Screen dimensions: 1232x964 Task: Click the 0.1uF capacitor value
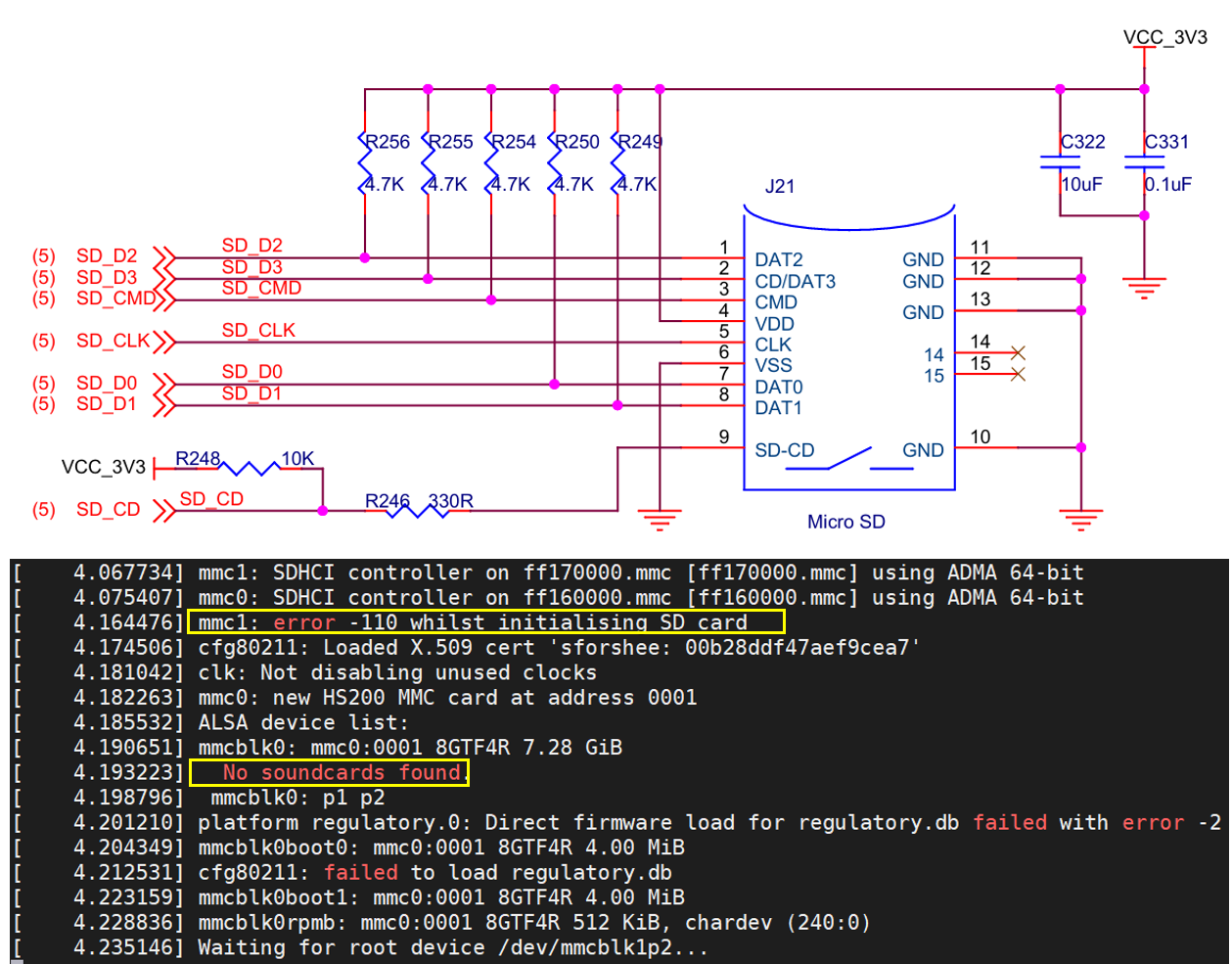click(x=1168, y=184)
